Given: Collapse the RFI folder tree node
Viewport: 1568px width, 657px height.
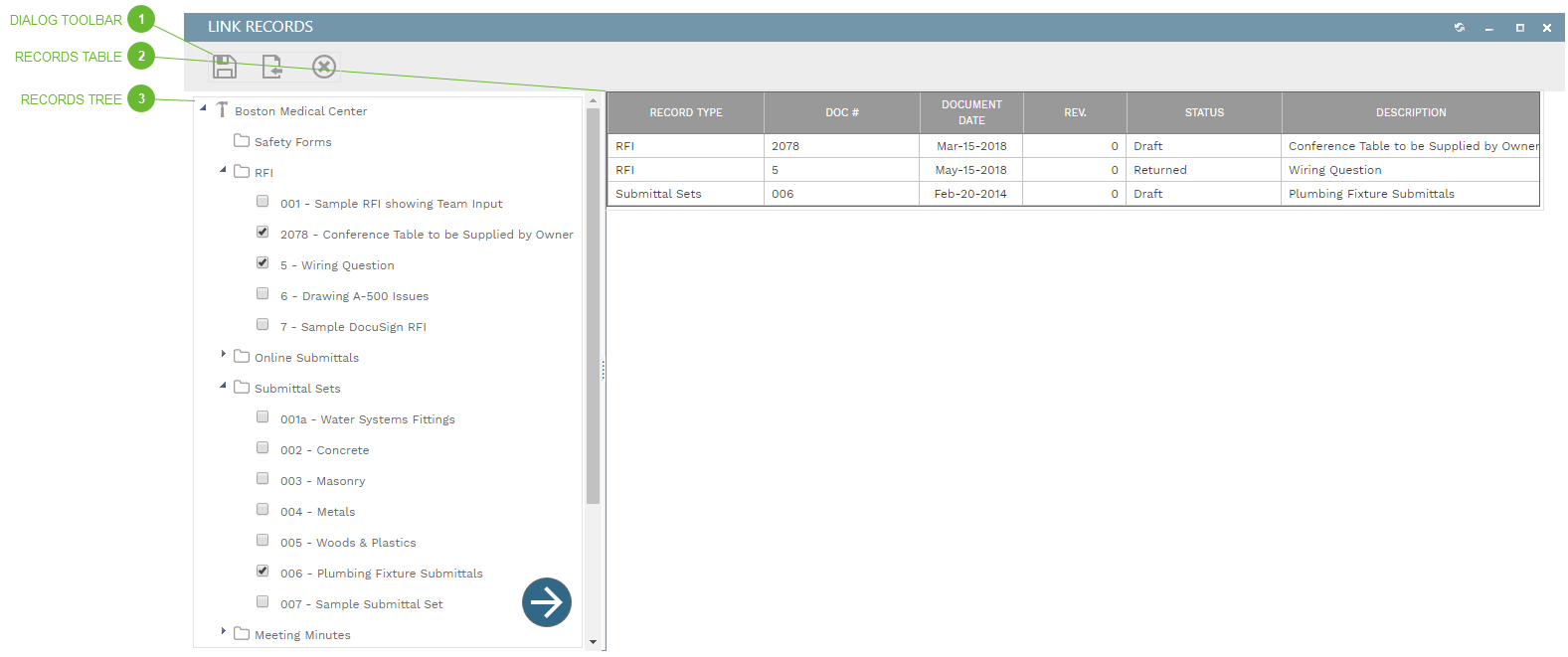Looking at the screenshot, I should pyautogui.click(x=224, y=170).
